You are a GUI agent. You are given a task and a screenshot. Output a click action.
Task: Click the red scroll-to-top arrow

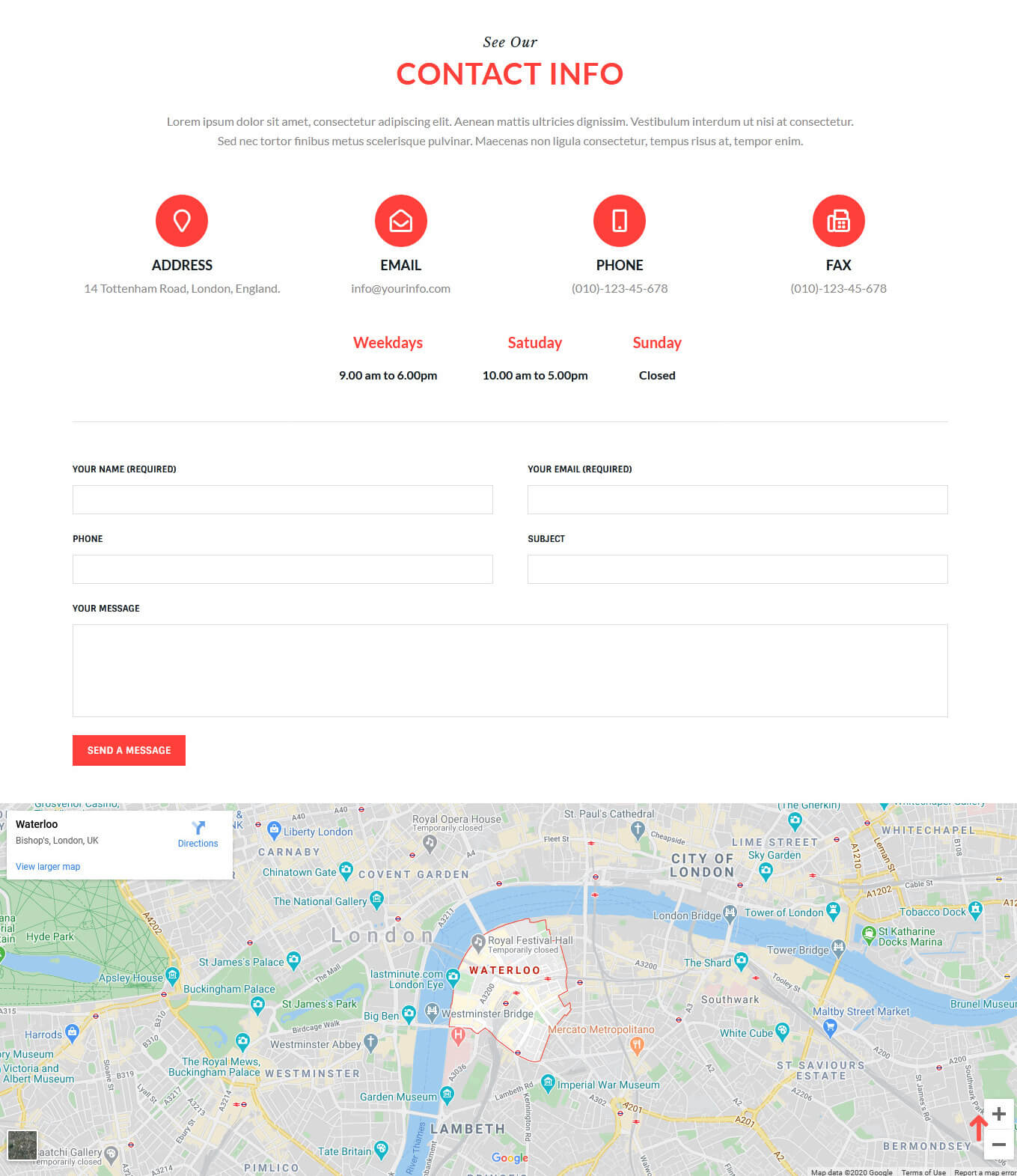coord(977,1127)
